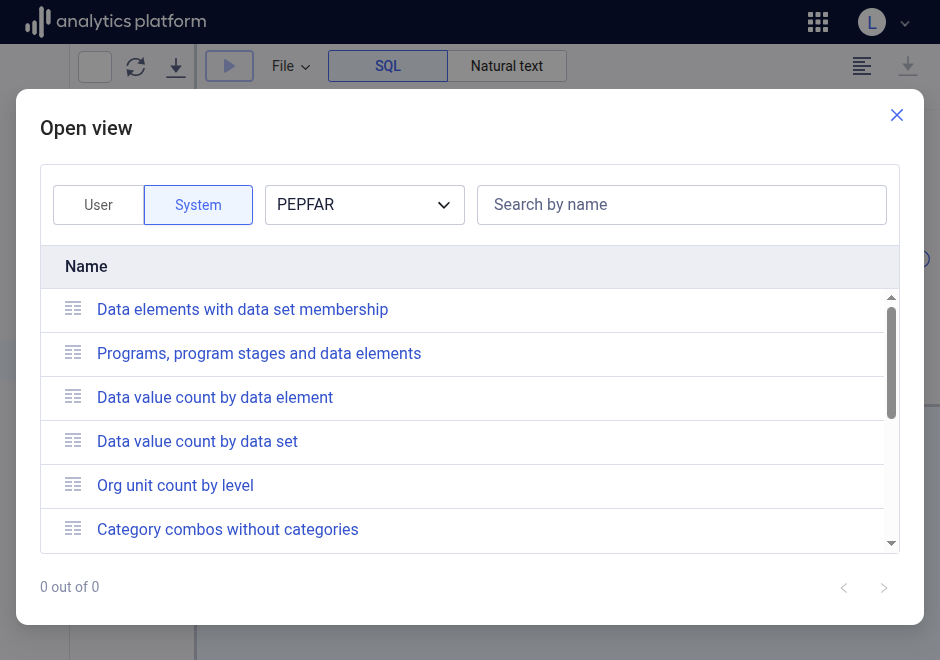Click the blank square toolbar button

[95, 67]
